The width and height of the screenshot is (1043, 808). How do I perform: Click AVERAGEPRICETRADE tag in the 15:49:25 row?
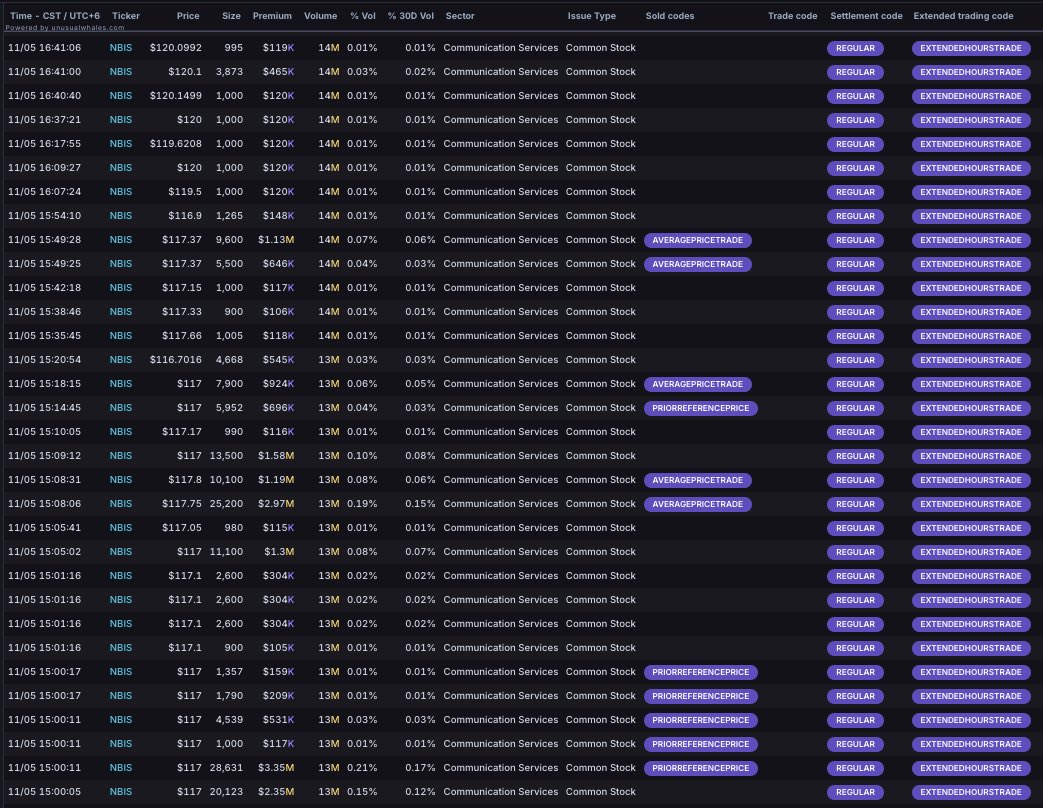coord(698,264)
